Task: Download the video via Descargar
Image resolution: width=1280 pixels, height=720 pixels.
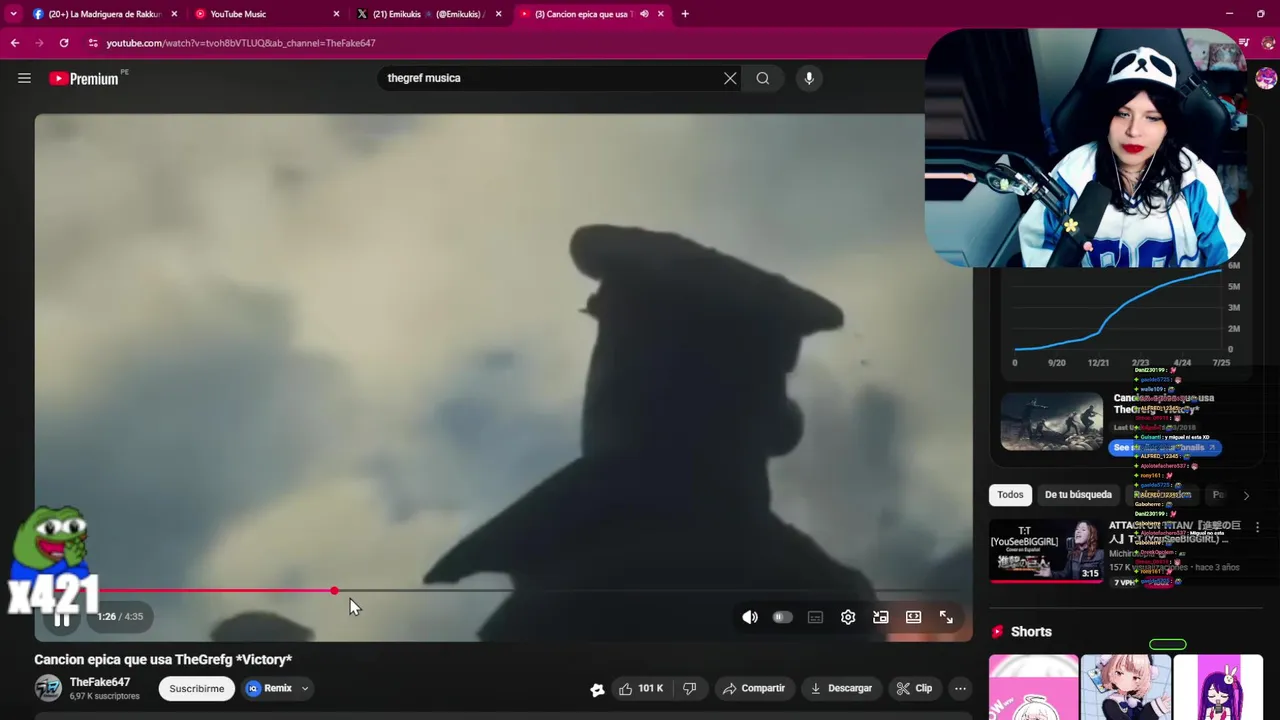Action: point(841,688)
